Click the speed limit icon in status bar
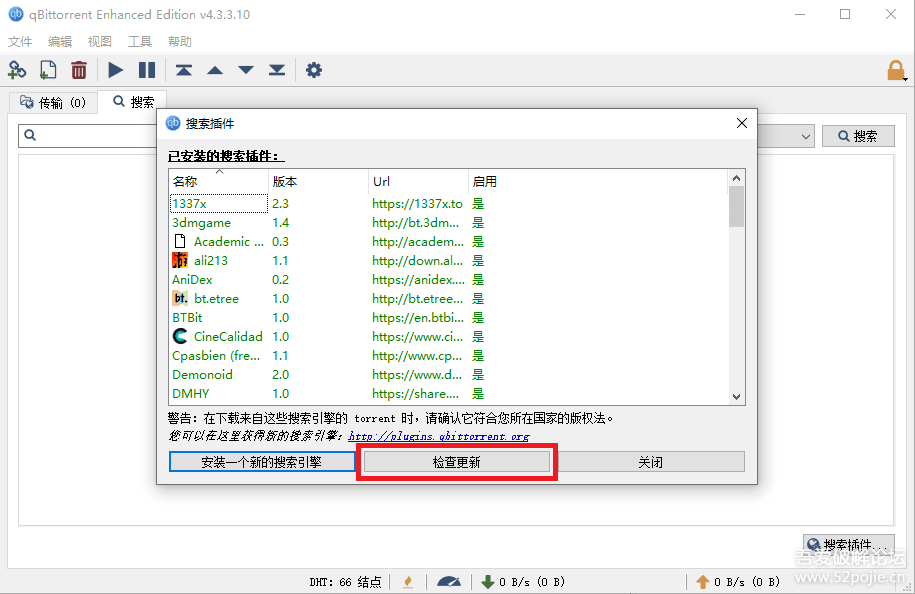 tap(449, 582)
